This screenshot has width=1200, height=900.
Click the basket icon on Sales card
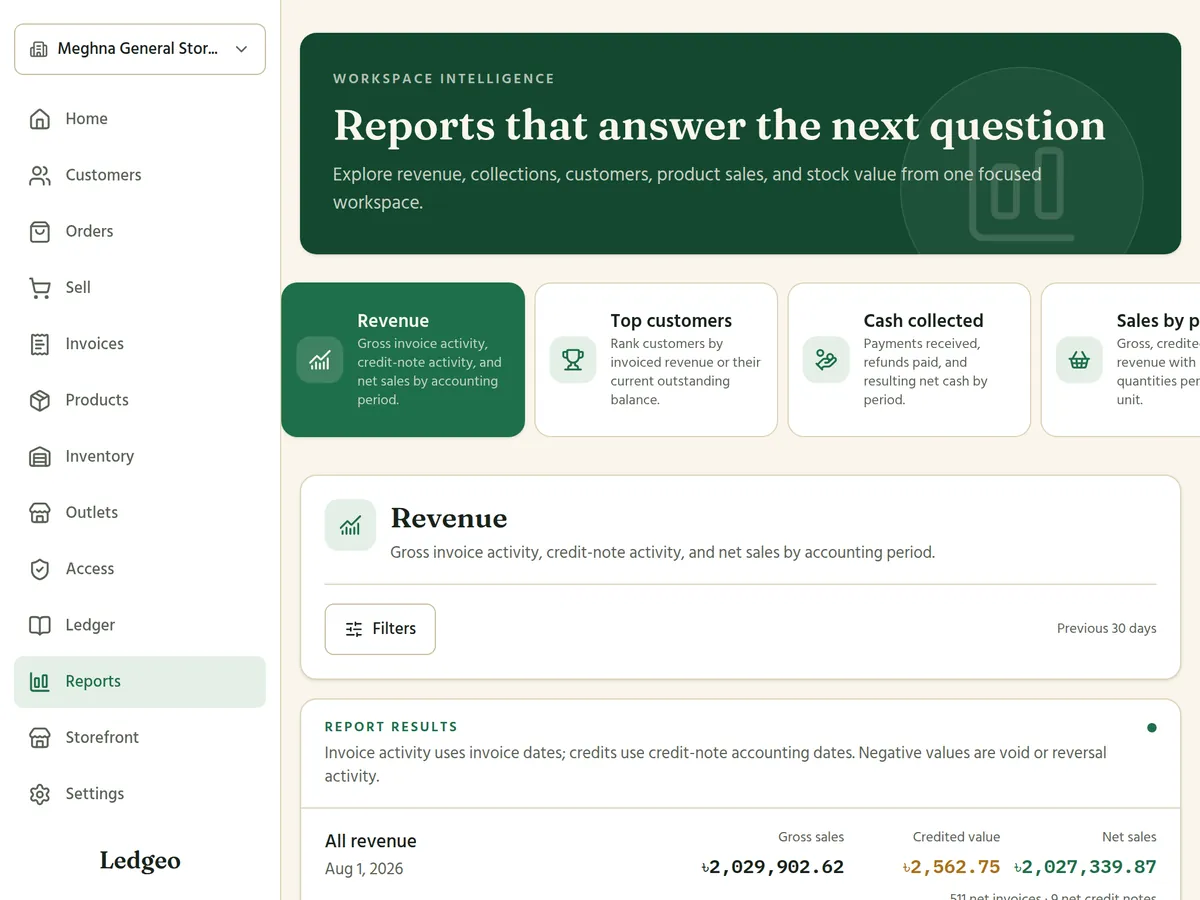click(1079, 360)
